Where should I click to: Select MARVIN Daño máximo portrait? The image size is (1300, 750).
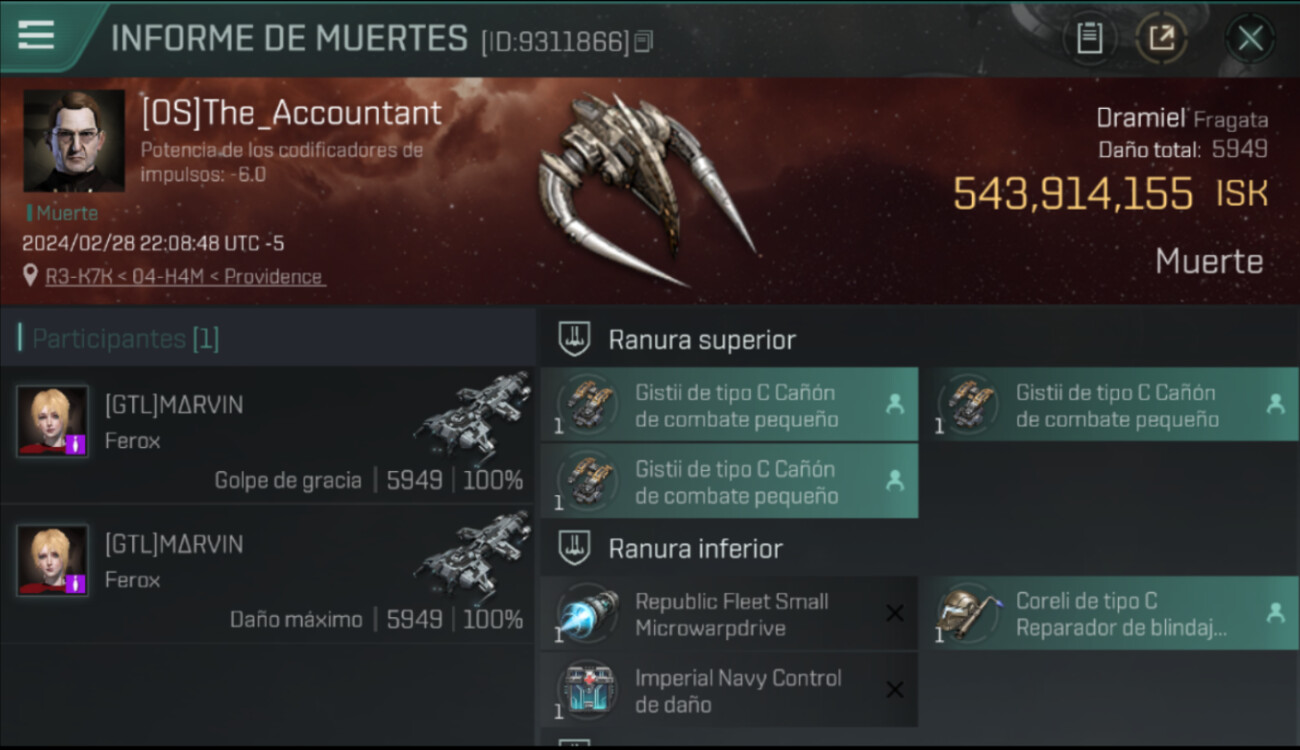tap(52, 560)
